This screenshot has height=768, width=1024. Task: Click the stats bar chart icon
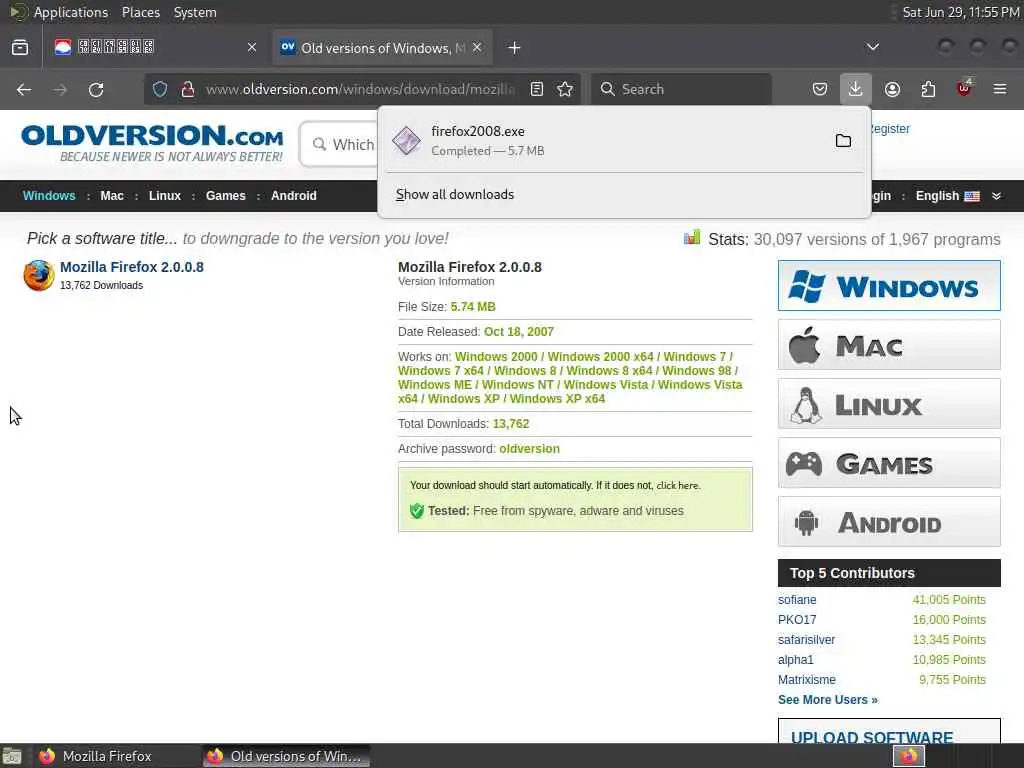click(692, 237)
